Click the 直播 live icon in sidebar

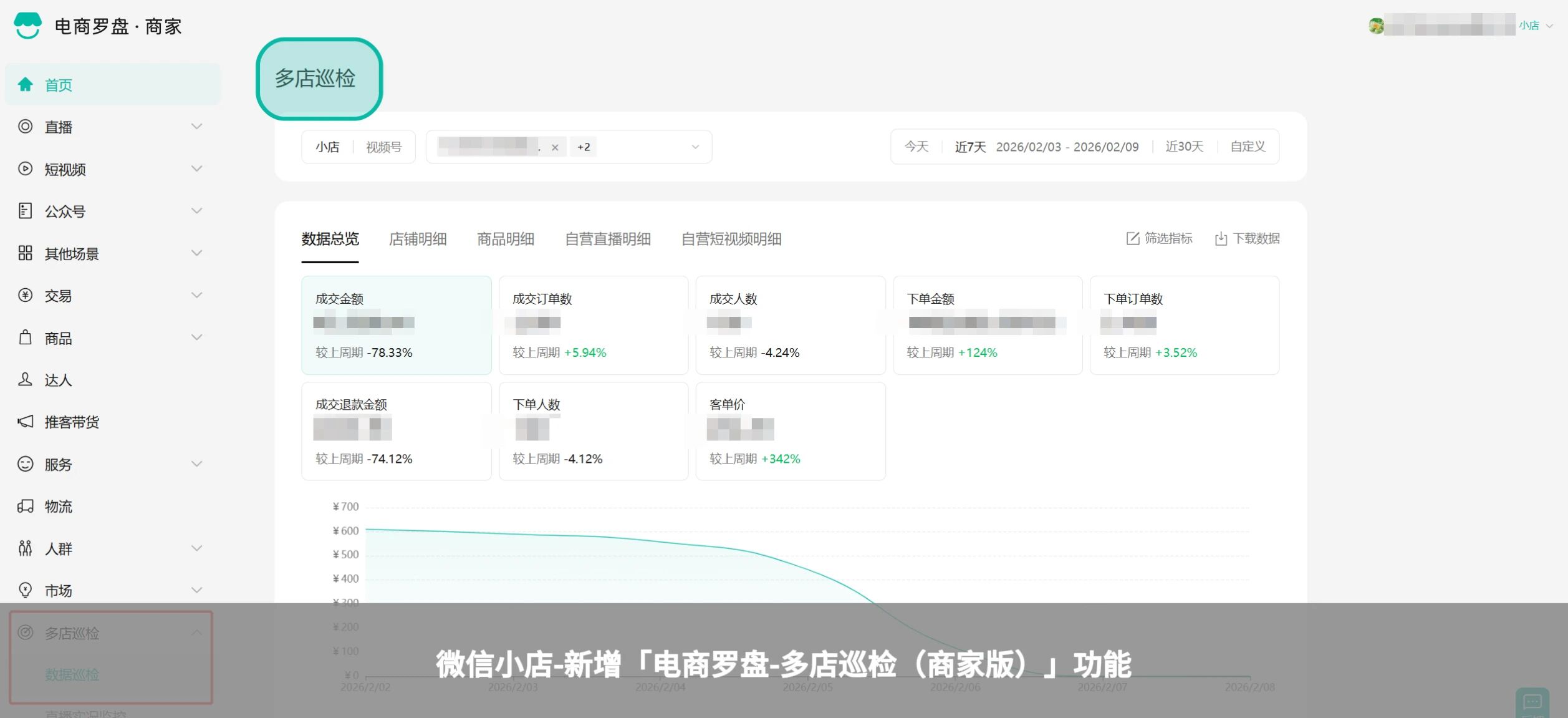tap(25, 127)
